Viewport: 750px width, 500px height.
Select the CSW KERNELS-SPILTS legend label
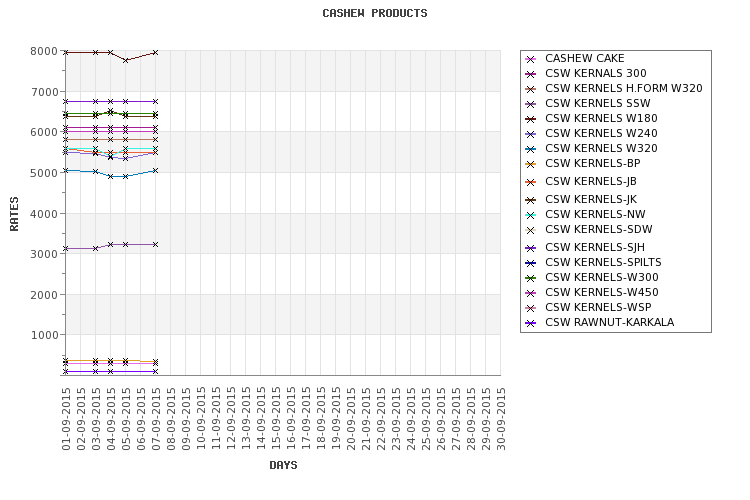click(603, 262)
